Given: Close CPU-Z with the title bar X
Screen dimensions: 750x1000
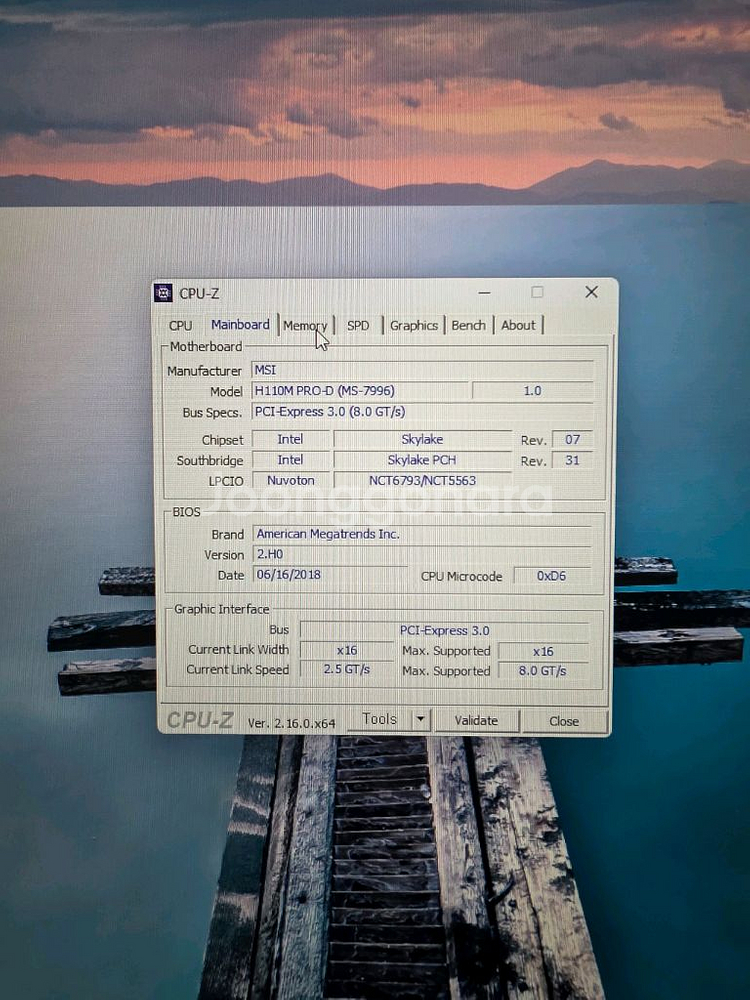Looking at the screenshot, I should coord(591,292).
